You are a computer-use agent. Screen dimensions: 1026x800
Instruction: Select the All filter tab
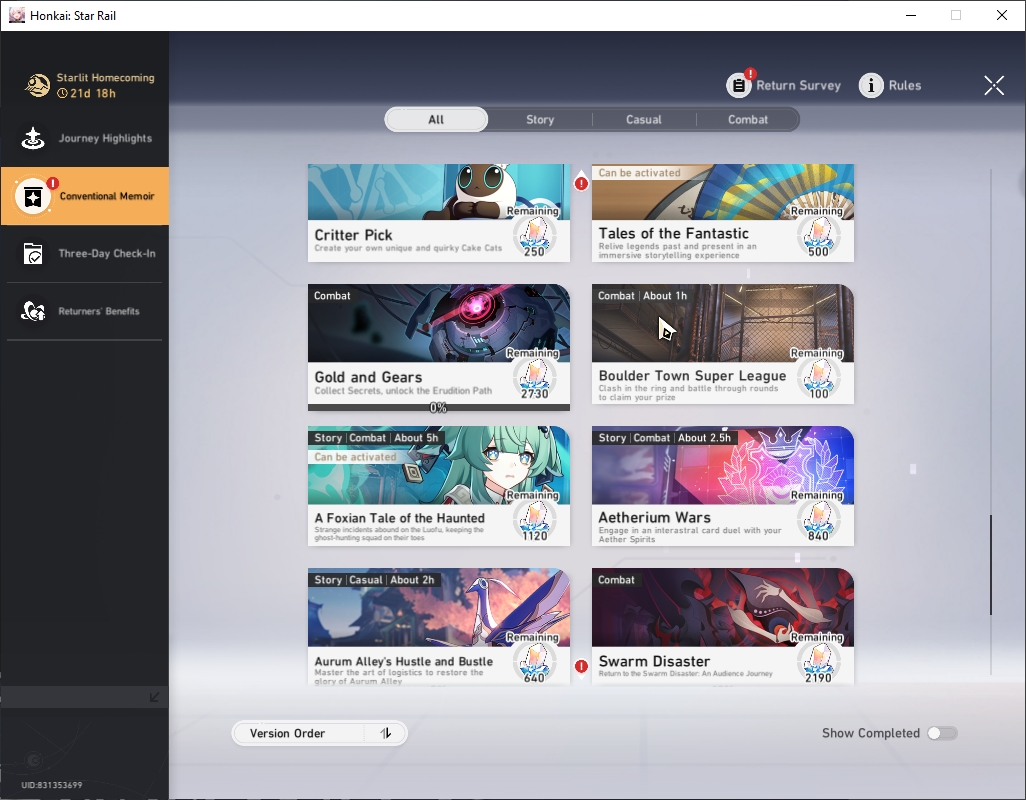click(436, 120)
